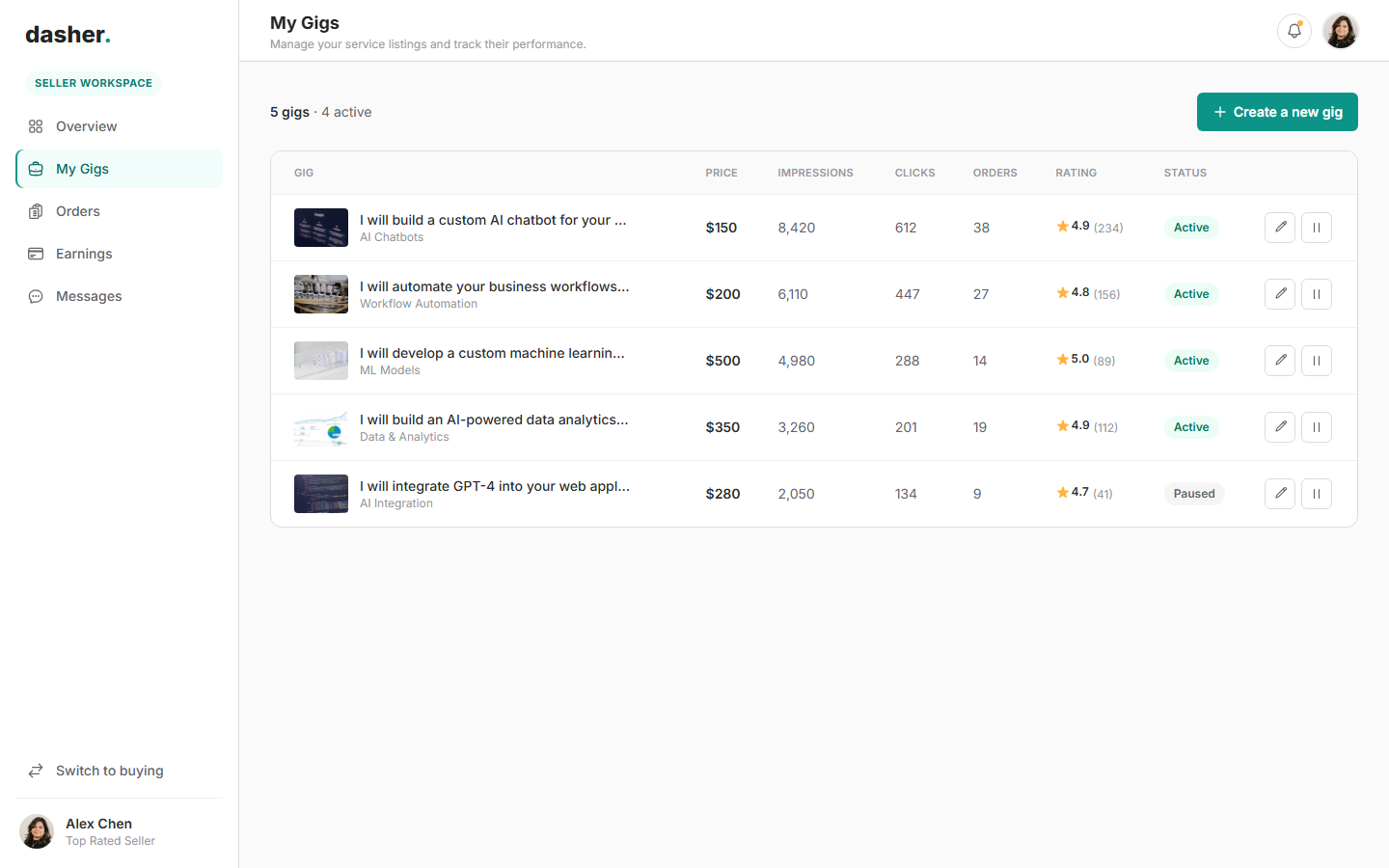Create a new gig

pyautogui.click(x=1277, y=112)
